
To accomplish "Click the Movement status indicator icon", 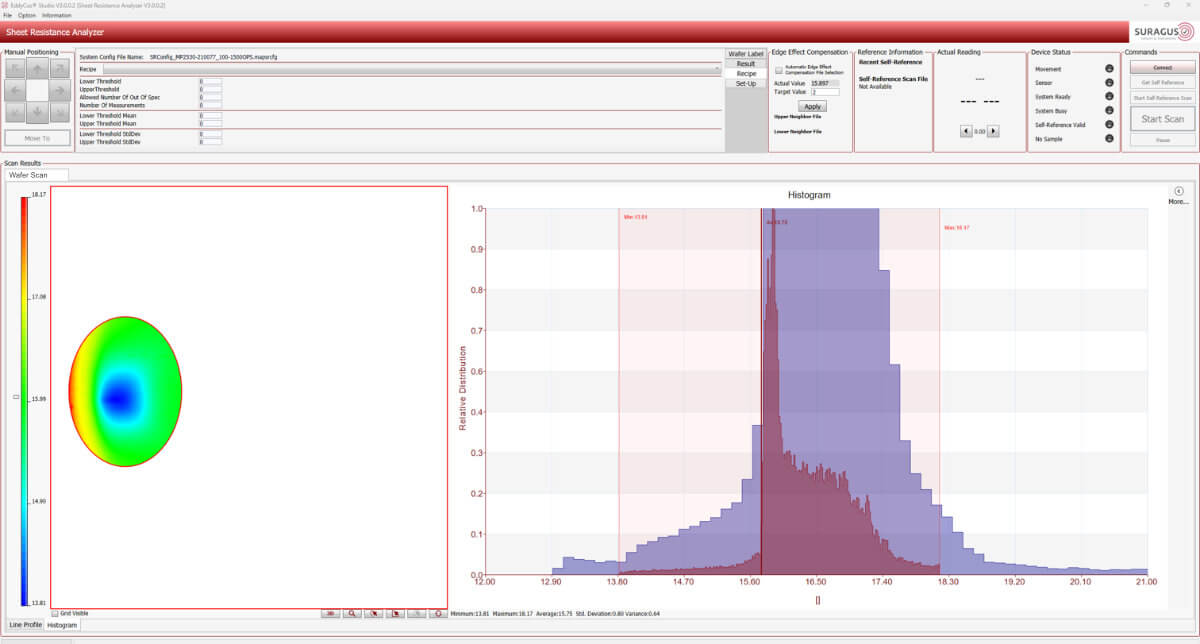I will pos(1109,69).
